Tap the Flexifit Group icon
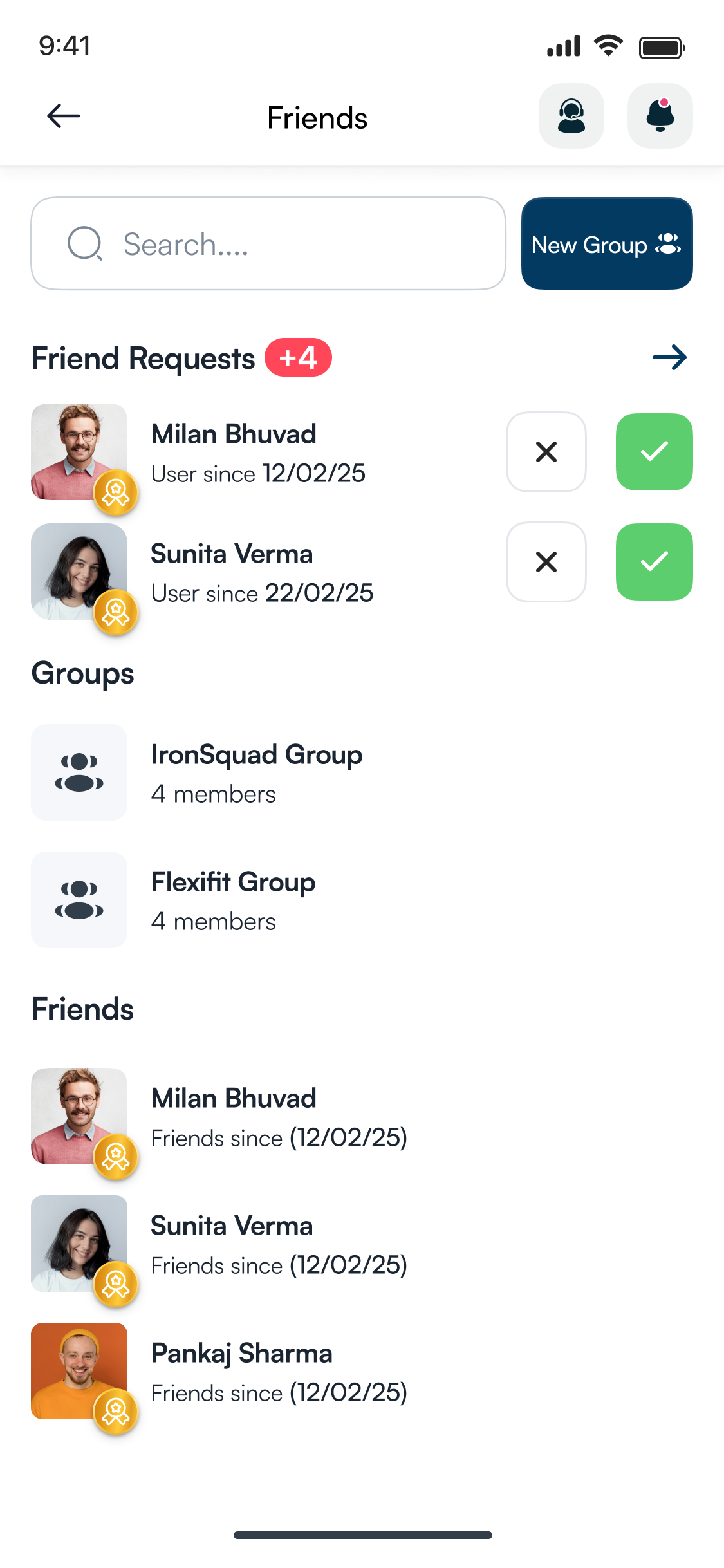724x1568 pixels. 79,900
